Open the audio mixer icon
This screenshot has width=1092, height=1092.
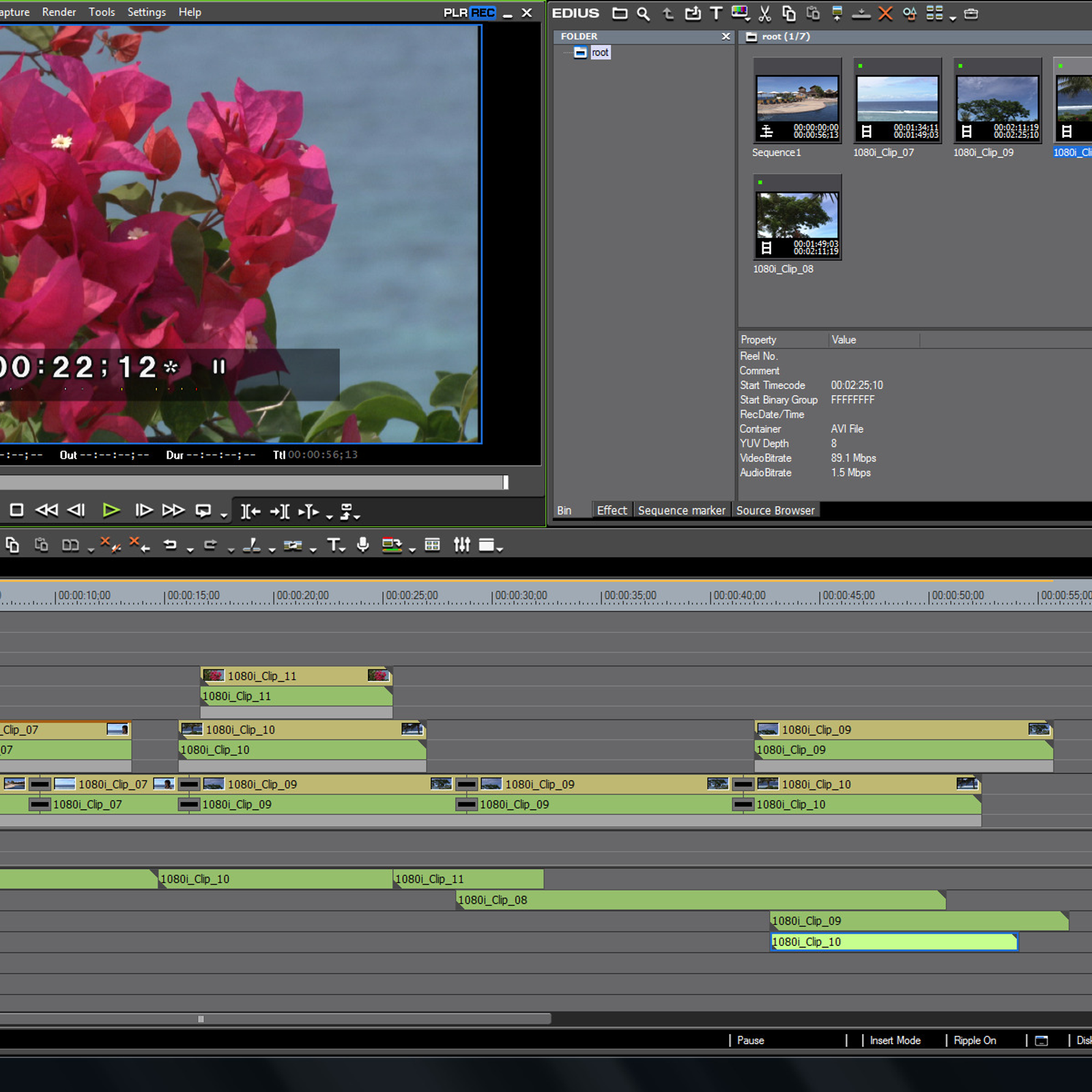[462, 545]
